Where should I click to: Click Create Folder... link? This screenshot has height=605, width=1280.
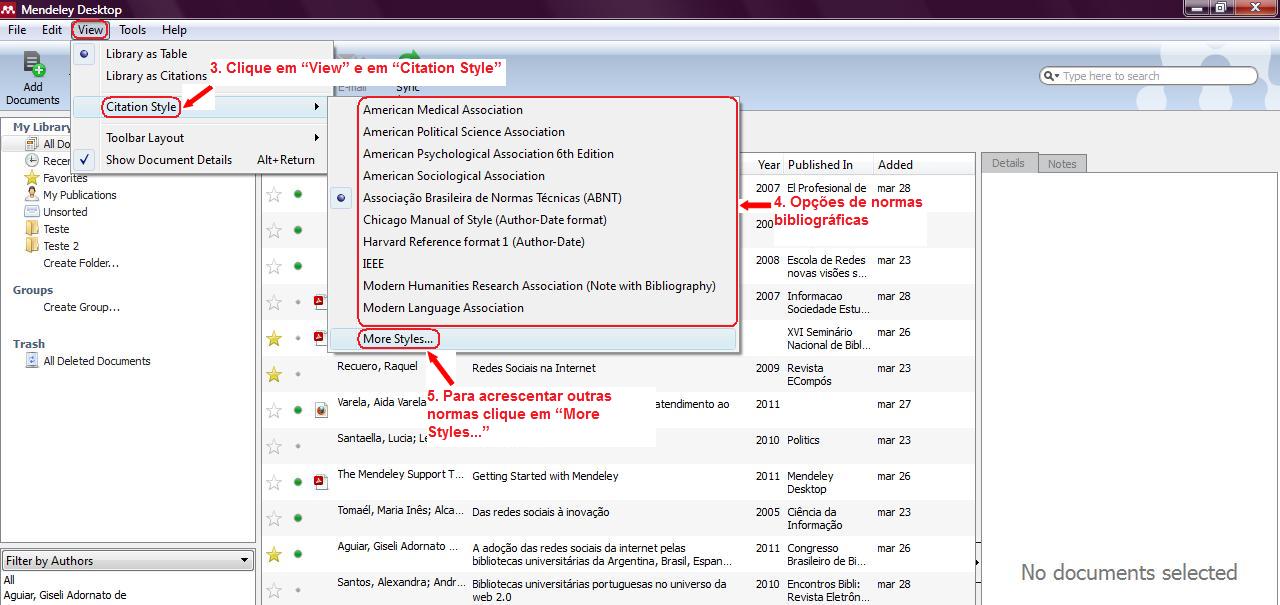click(x=81, y=263)
